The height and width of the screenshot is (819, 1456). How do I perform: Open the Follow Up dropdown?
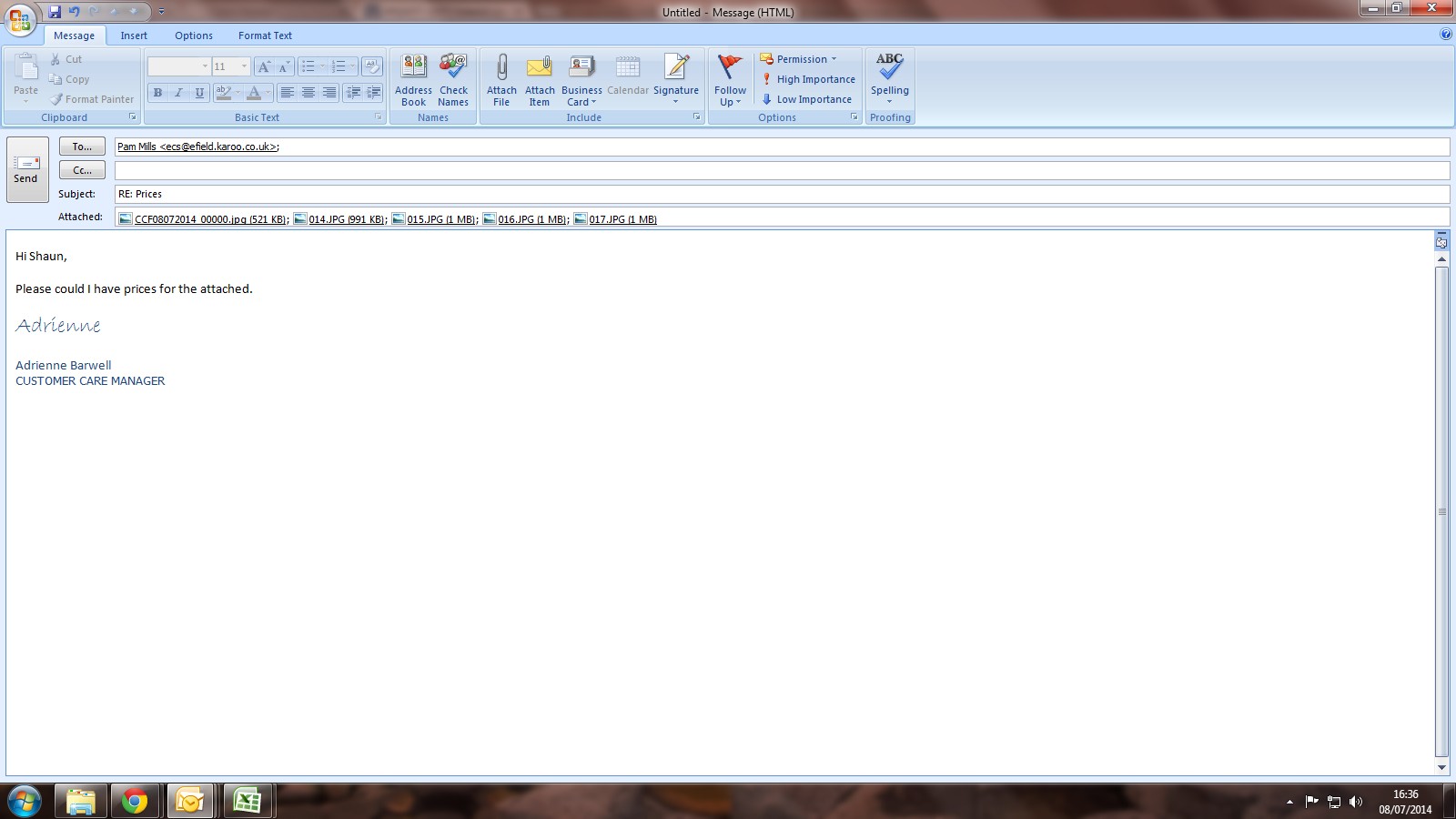tap(730, 96)
